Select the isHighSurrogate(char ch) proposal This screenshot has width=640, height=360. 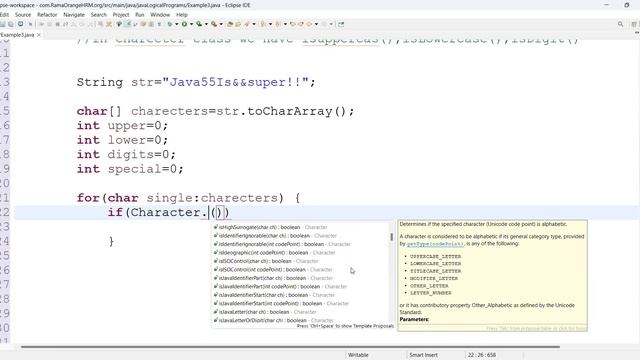(301, 227)
